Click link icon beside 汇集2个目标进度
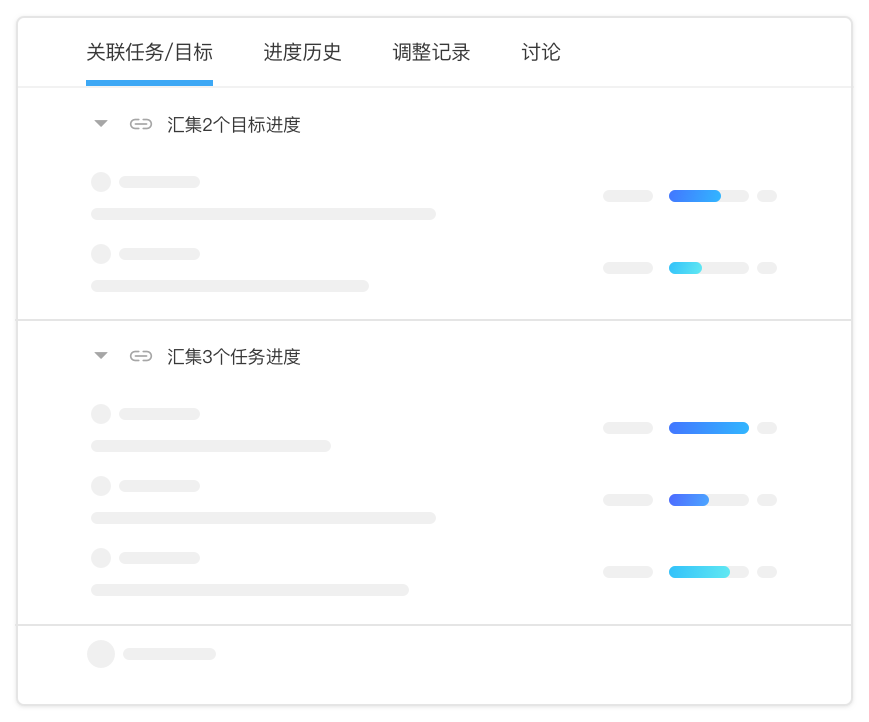The height and width of the screenshot is (722, 869). click(x=141, y=124)
